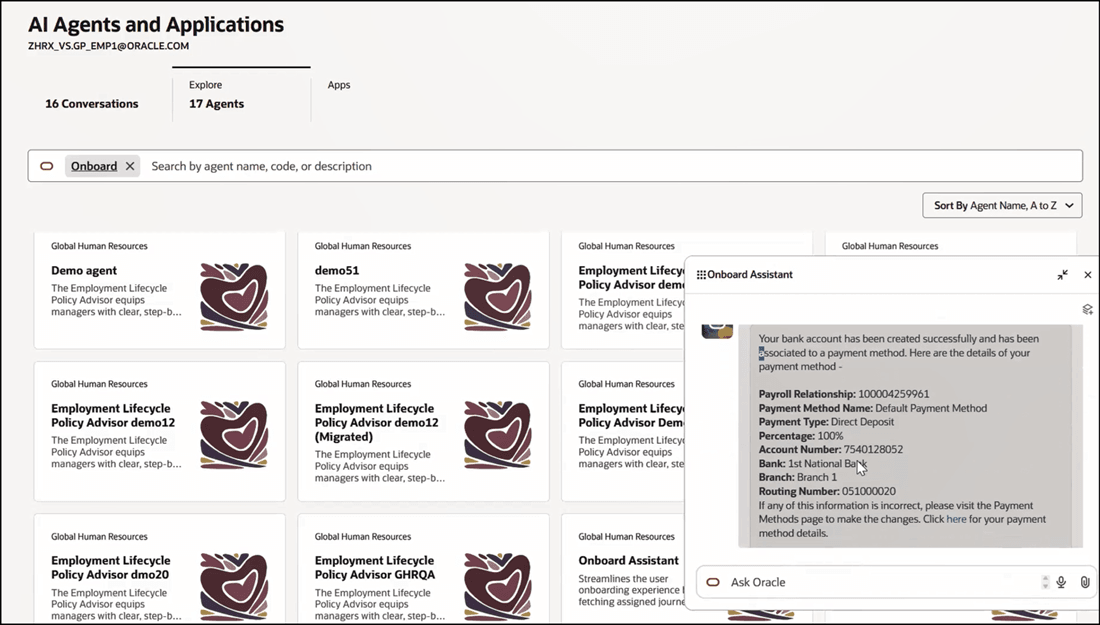Open Employment Lifecycle Policy Advisor GHRQA

(x=424, y=570)
